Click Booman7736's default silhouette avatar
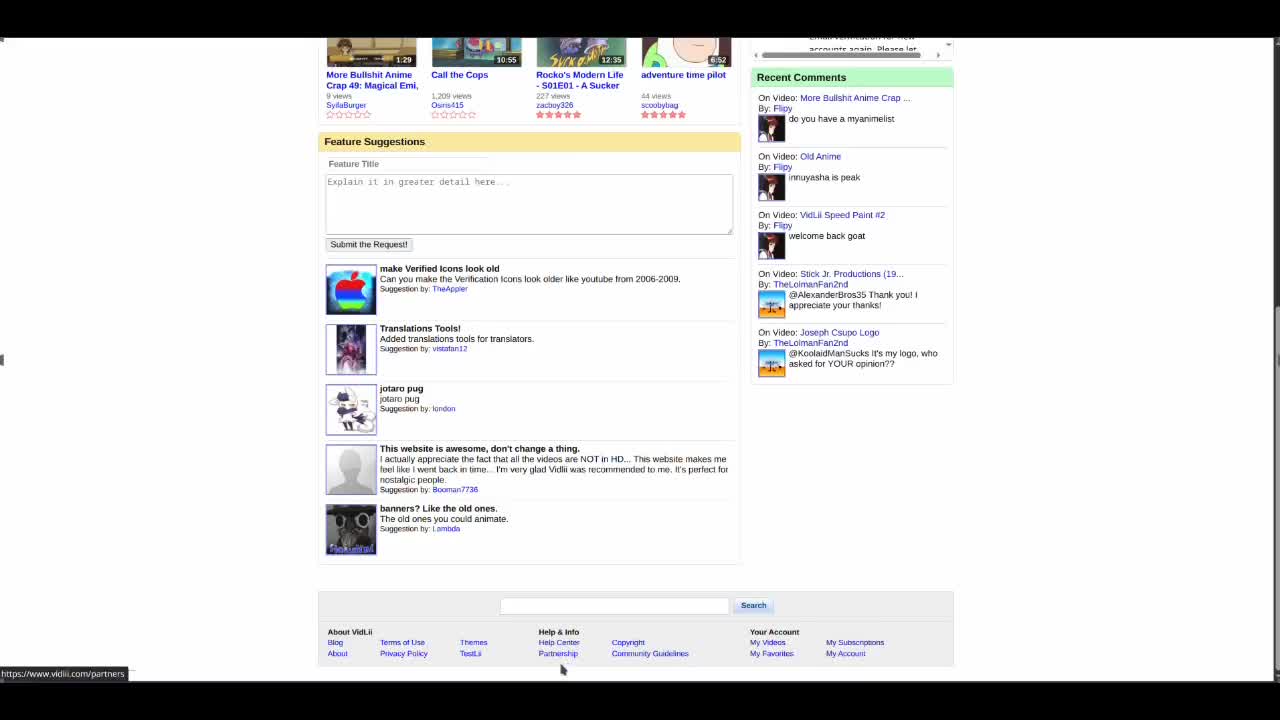1280x720 pixels. click(x=351, y=470)
